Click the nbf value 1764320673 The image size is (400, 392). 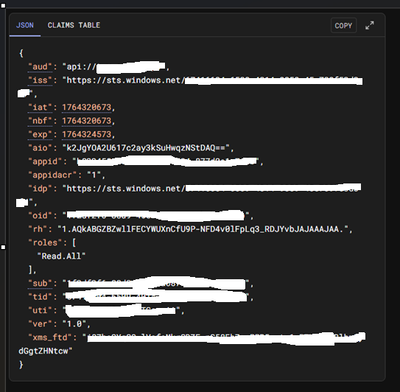[x=87, y=121]
